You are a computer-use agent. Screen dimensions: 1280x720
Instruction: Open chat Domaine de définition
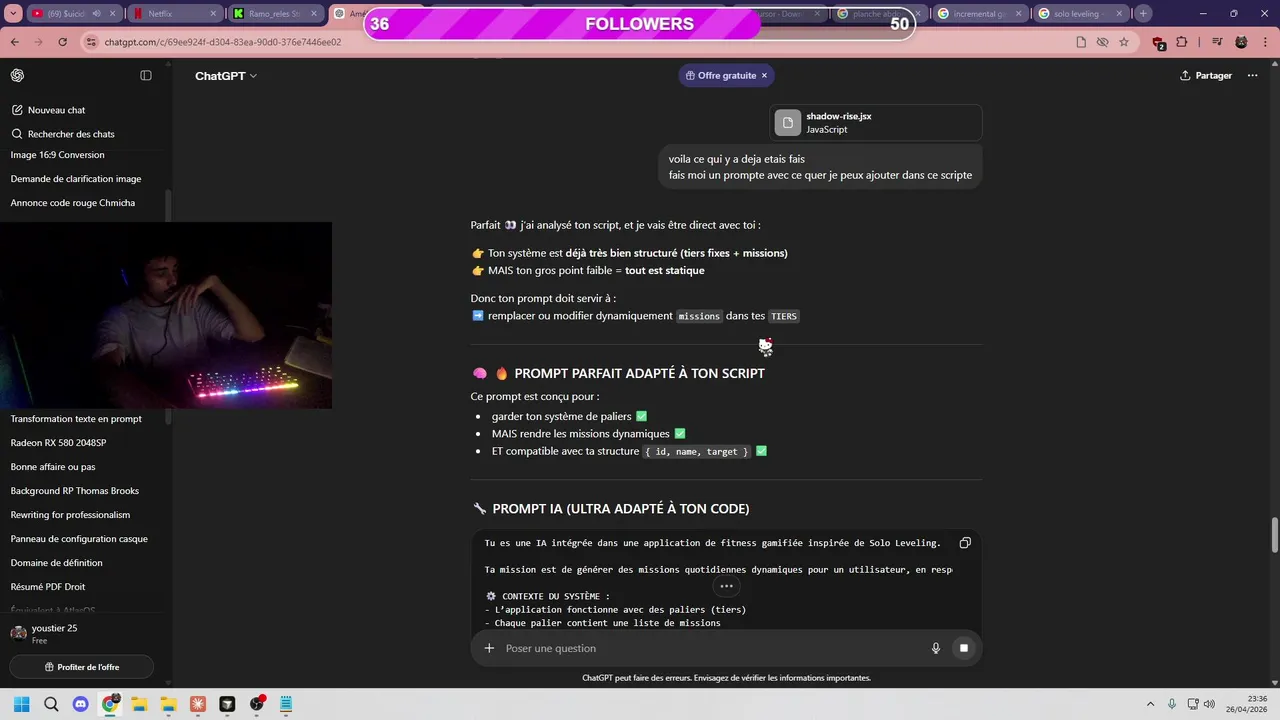pyautogui.click(x=57, y=563)
